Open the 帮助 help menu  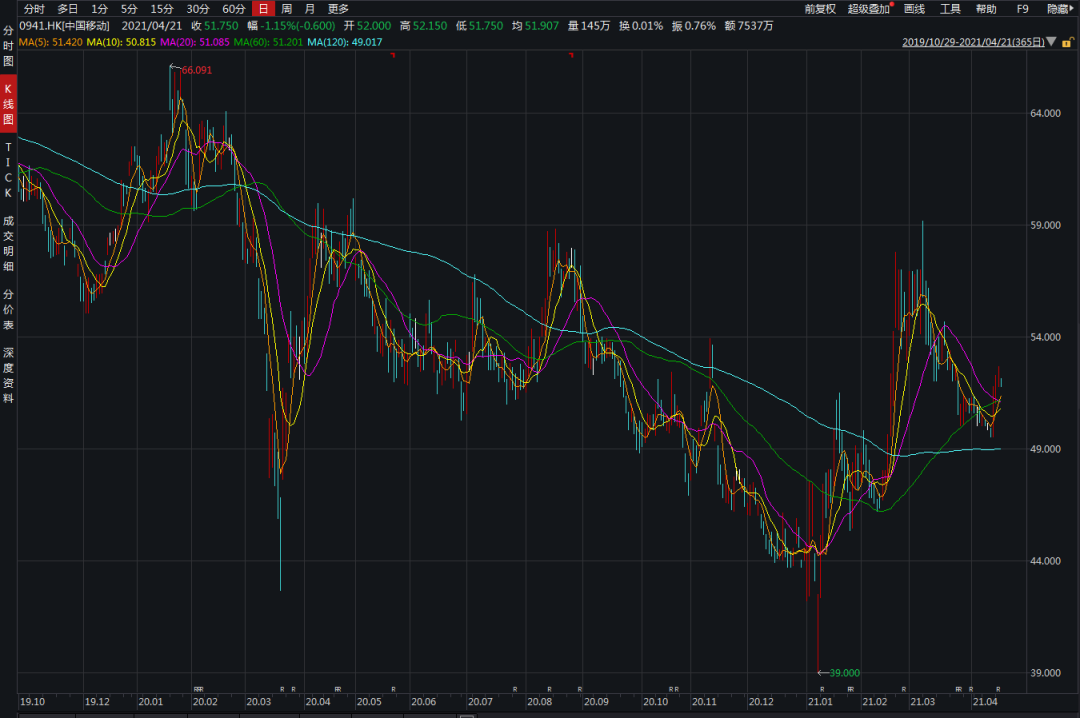986,9
